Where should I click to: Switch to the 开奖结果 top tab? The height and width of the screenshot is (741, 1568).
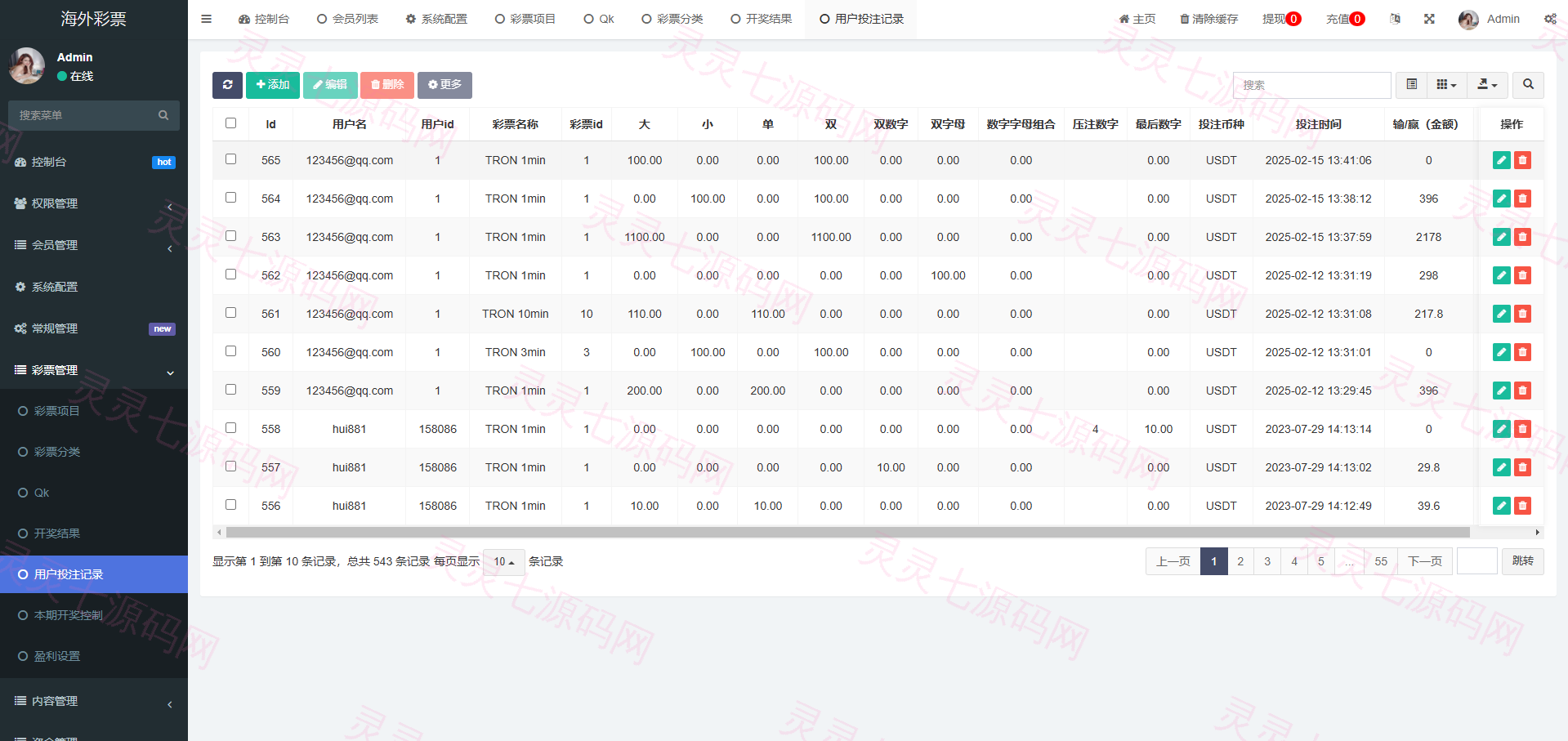coord(762,19)
